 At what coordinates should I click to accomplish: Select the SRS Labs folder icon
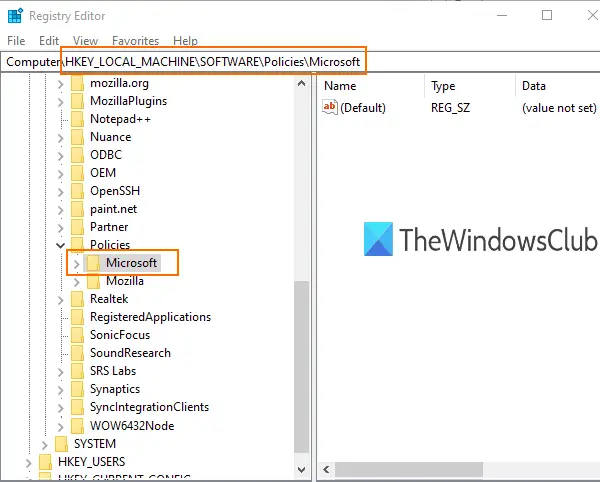(x=77, y=371)
